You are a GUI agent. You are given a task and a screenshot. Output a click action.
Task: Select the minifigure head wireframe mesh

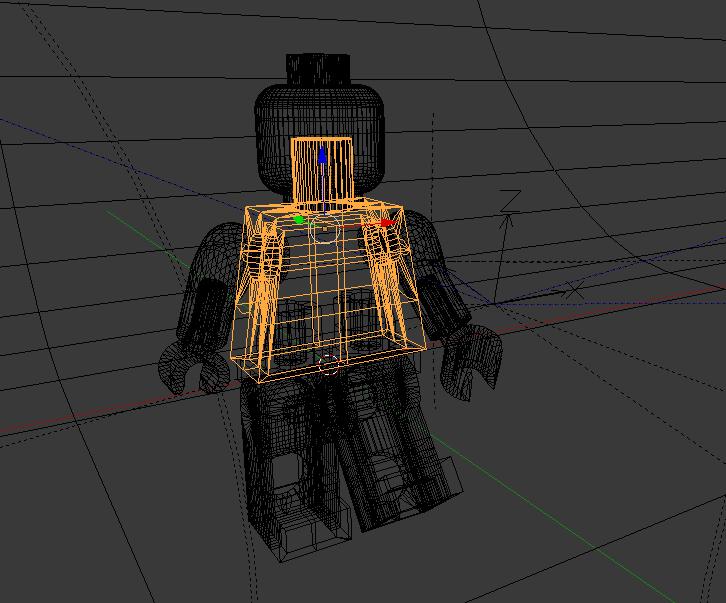319,139
